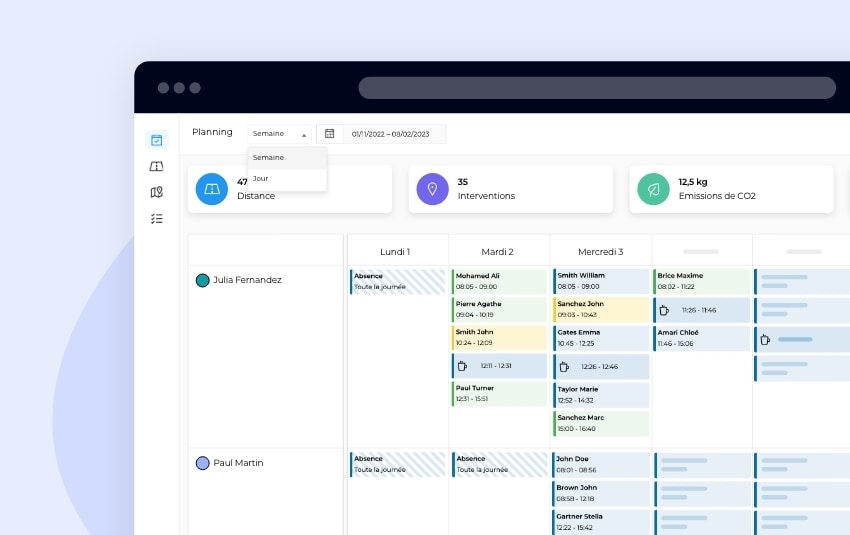Click the date range field 01/11/2022 – 09/02/2023
Screen dimensions: 850x535
click(x=394, y=133)
